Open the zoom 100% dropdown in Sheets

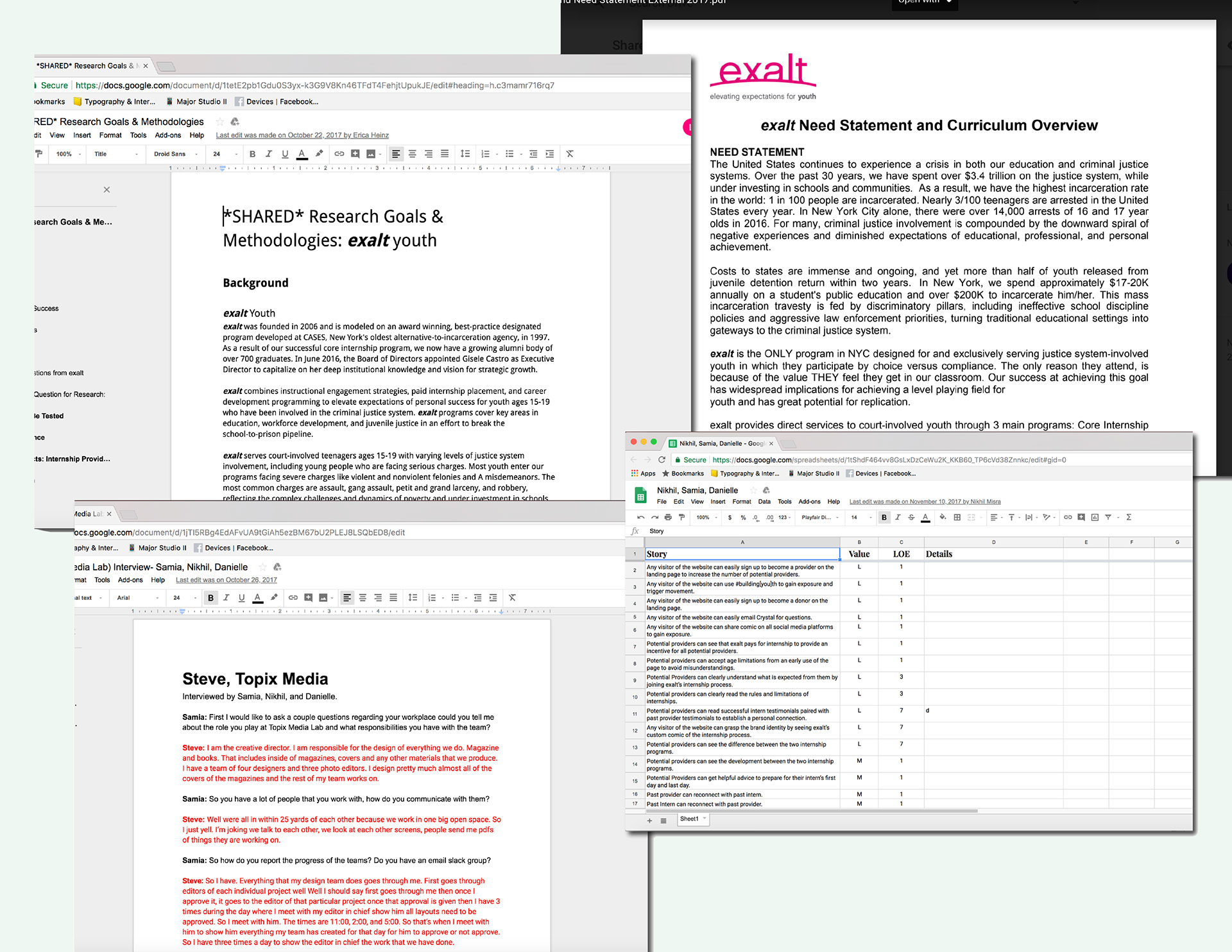[x=707, y=517]
